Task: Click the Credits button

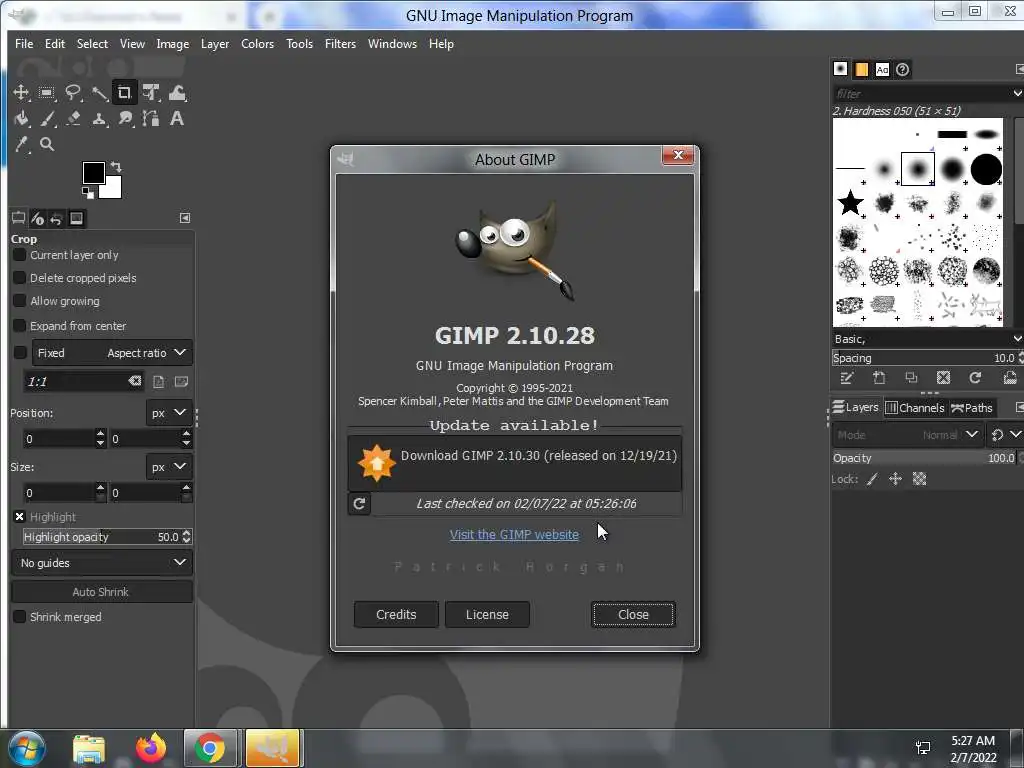Action: click(x=396, y=615)
